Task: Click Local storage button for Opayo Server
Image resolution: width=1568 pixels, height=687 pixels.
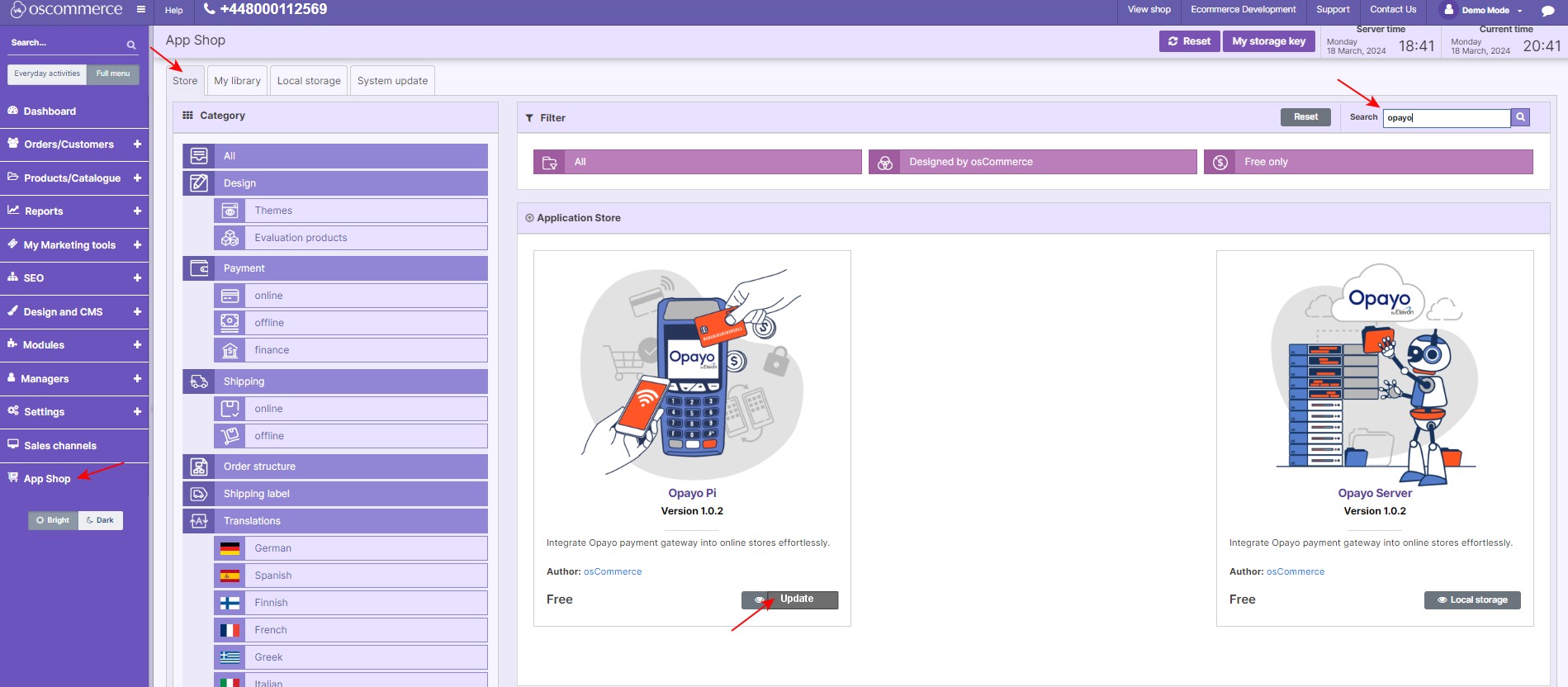Action: pyautogui.click(x=1472, y=600)
